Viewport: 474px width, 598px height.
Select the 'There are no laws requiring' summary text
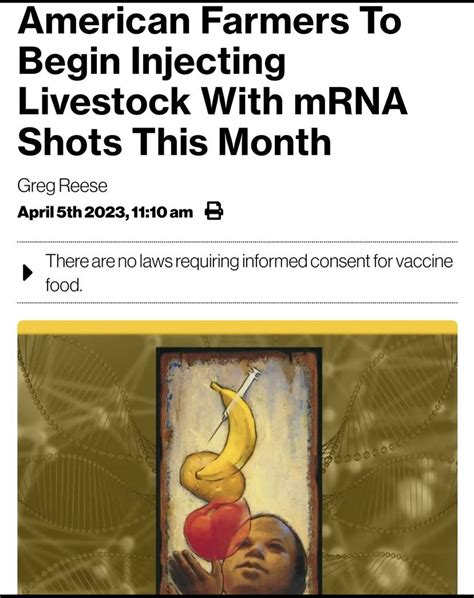249,273
